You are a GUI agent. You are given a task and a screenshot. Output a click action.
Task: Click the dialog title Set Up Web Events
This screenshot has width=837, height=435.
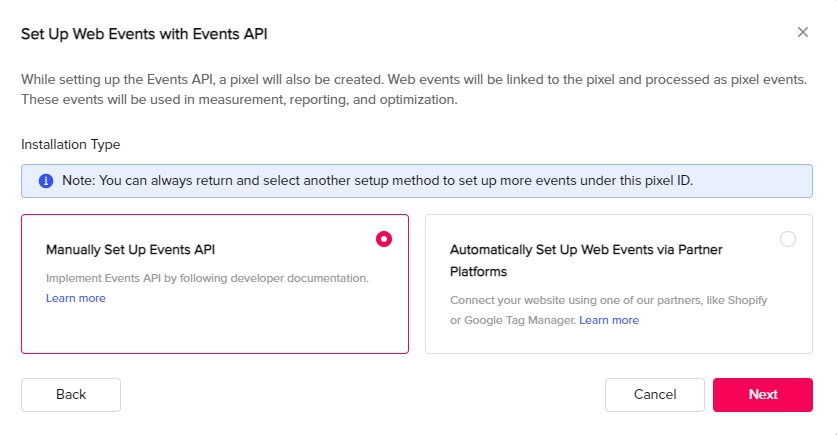(144, 34)
